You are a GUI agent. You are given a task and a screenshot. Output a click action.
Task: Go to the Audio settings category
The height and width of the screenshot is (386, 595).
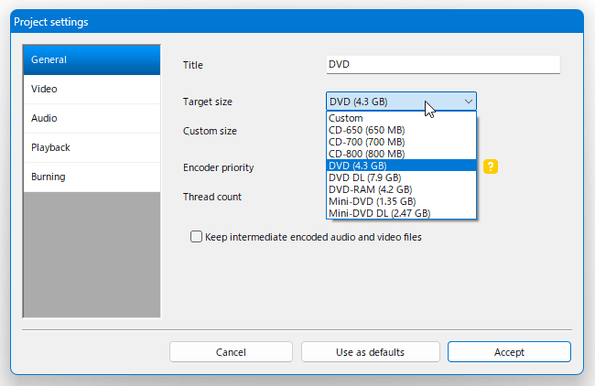point(91,118)
